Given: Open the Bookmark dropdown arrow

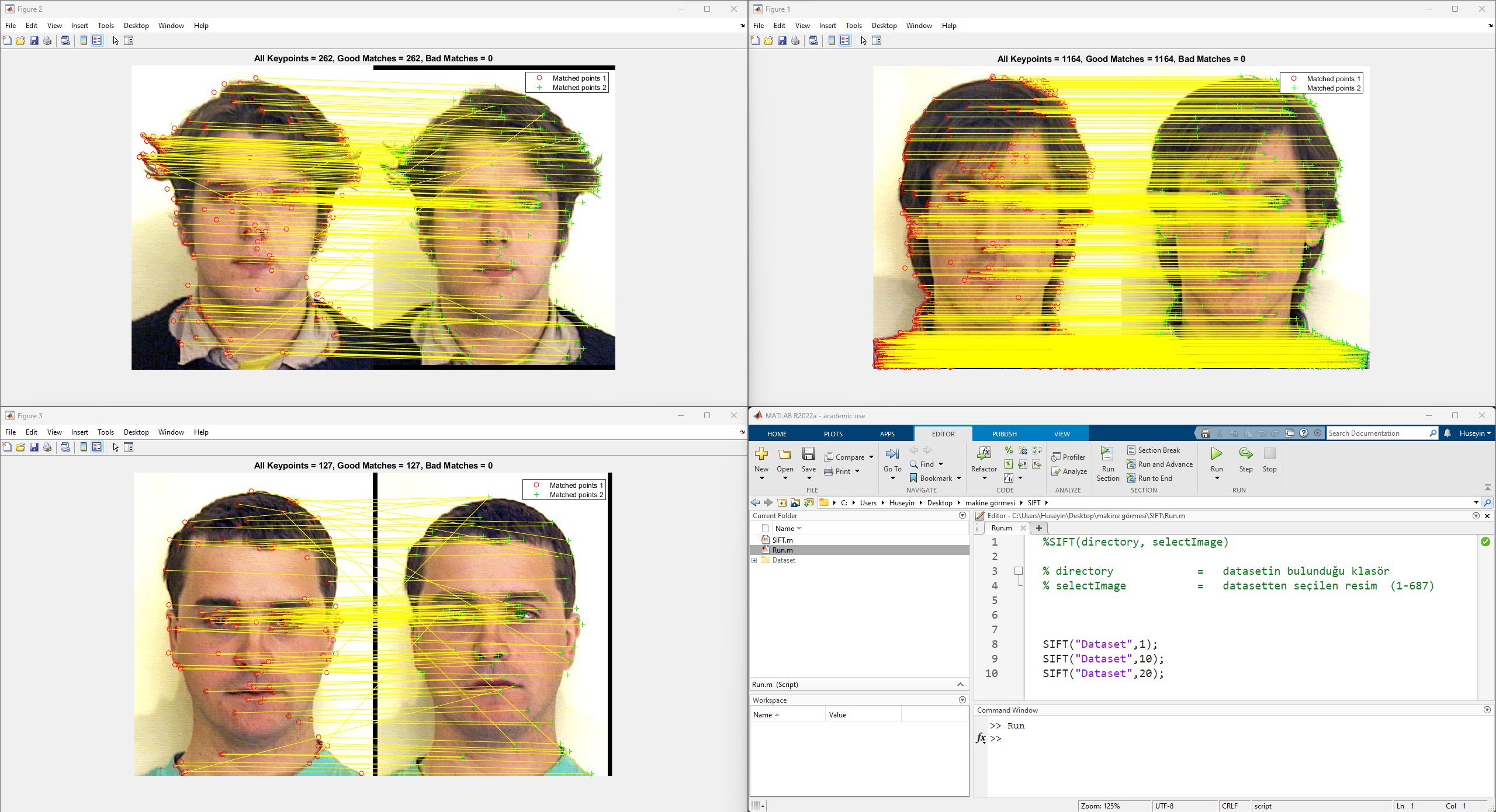Looking at the screenshot, I should (959, 478).
